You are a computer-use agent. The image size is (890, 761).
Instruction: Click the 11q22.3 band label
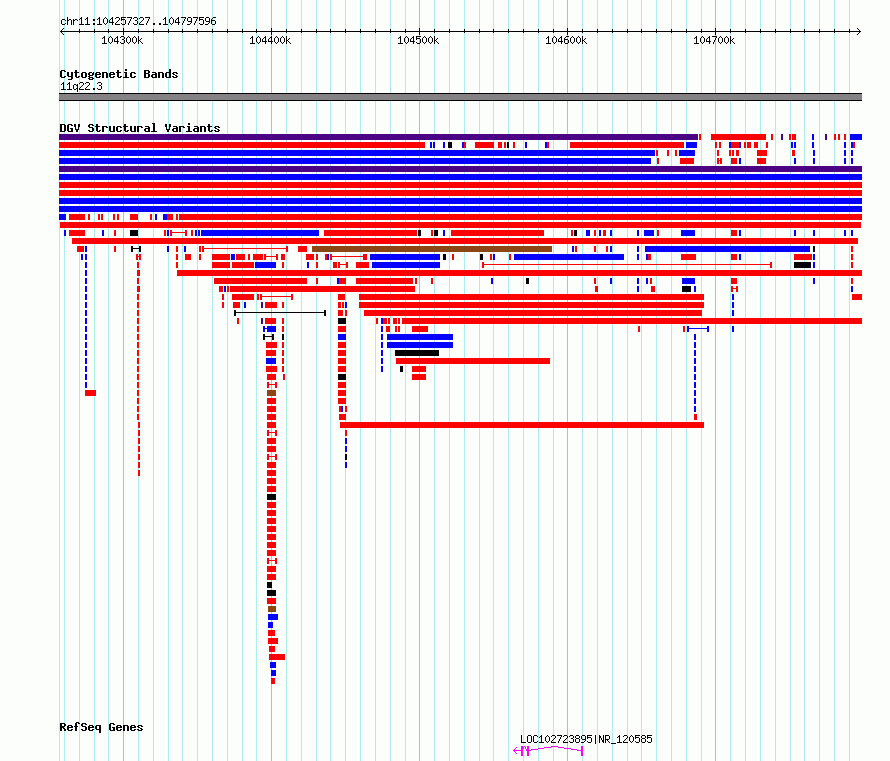pyautogui.click(x=81, y=86)
